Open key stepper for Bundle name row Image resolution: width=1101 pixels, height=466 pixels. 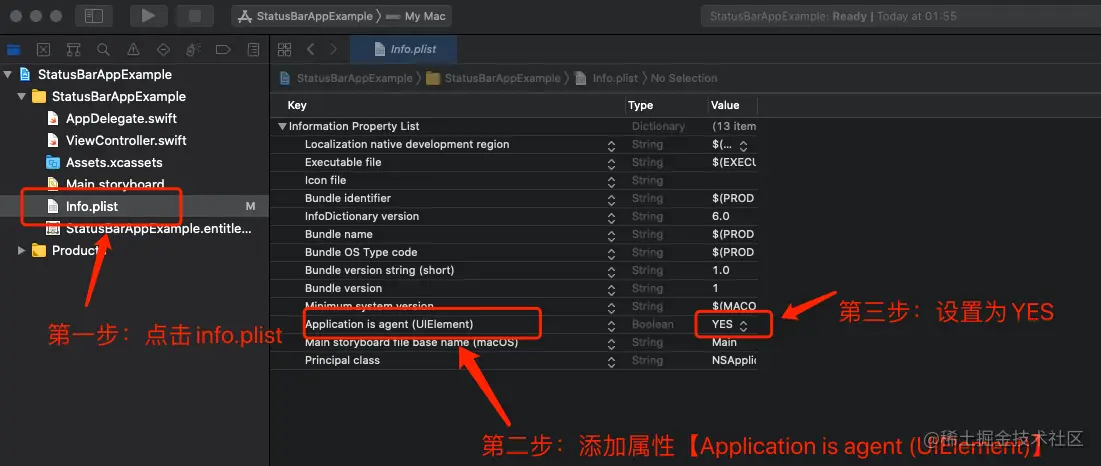tap(612, 235)
